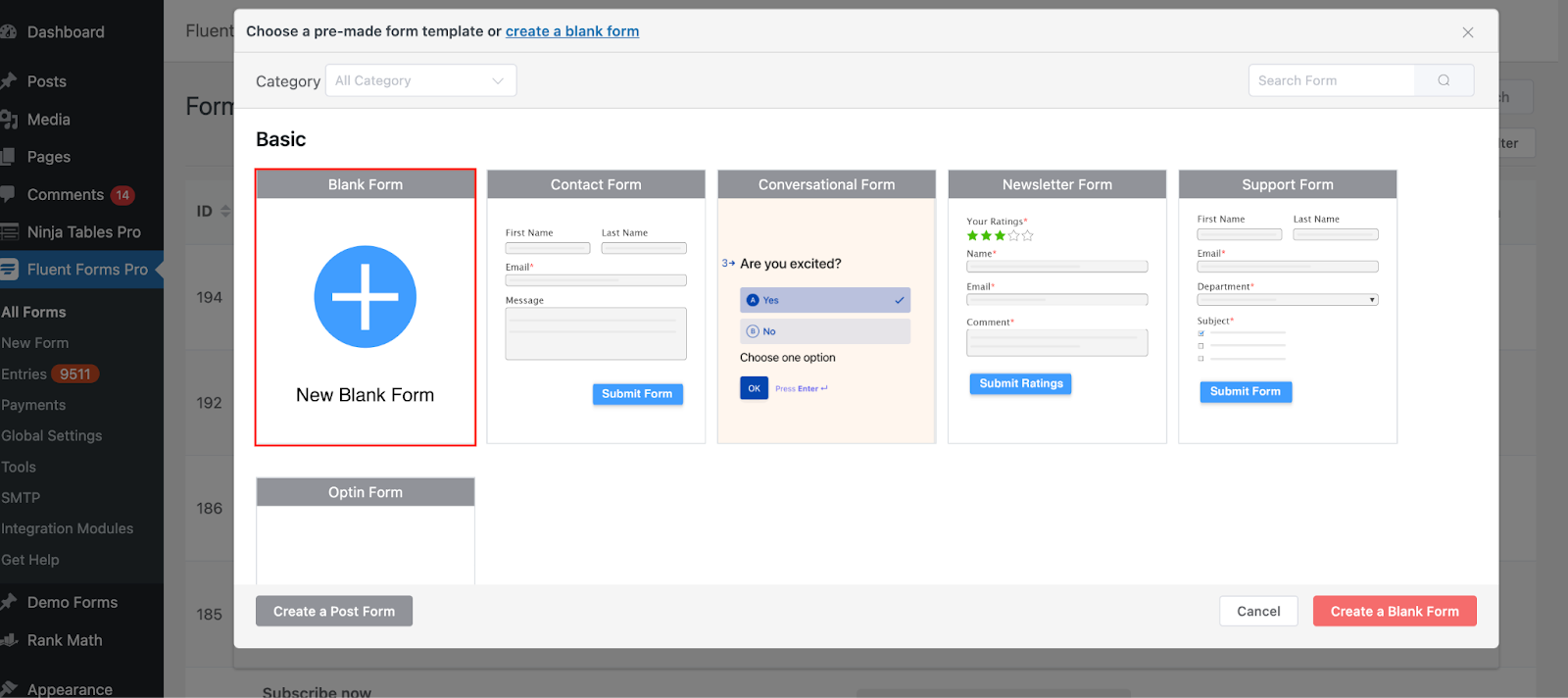Choose the No option in Conversational Form

coord(825,331)
